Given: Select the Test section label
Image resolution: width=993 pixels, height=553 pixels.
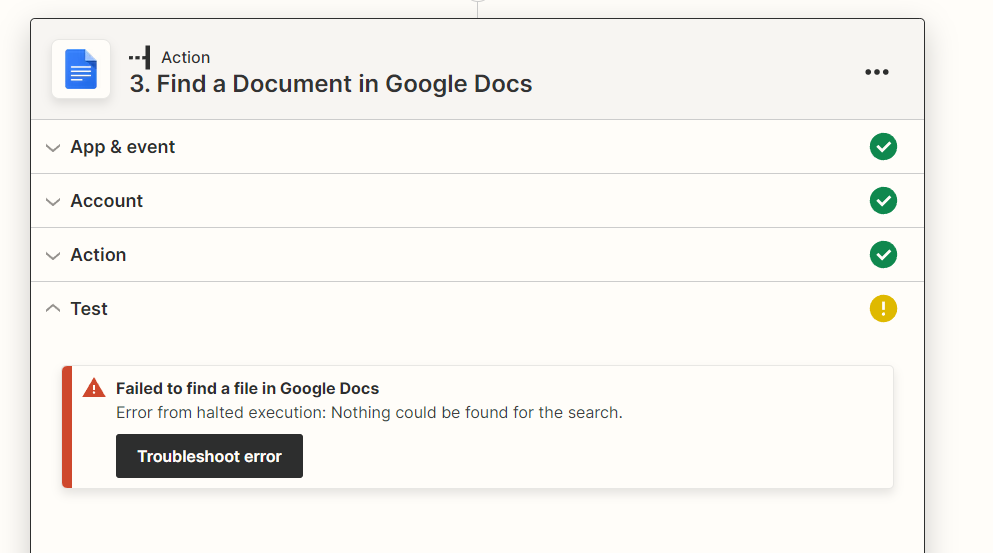Looking at the screenshot, I should click(89, 308).
